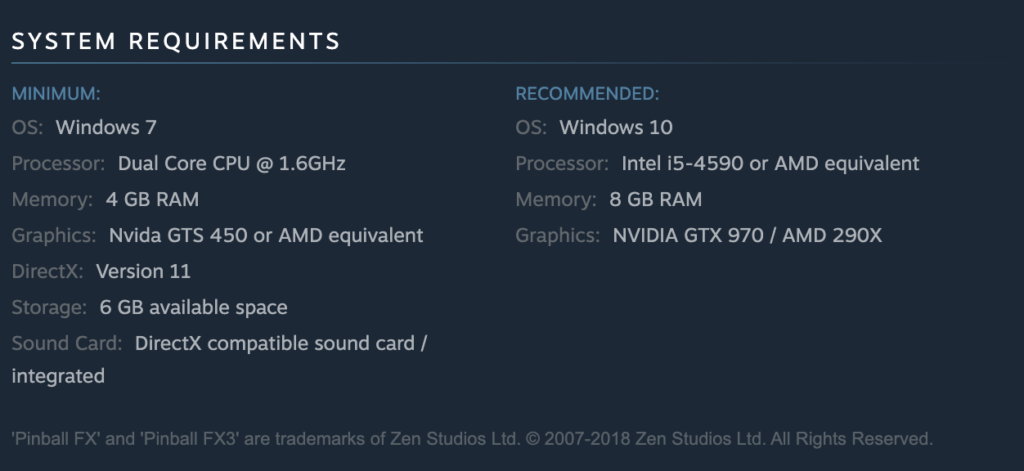
Task: Click the '4 GB RAM' memory value
Action: (x=152, y=199)
